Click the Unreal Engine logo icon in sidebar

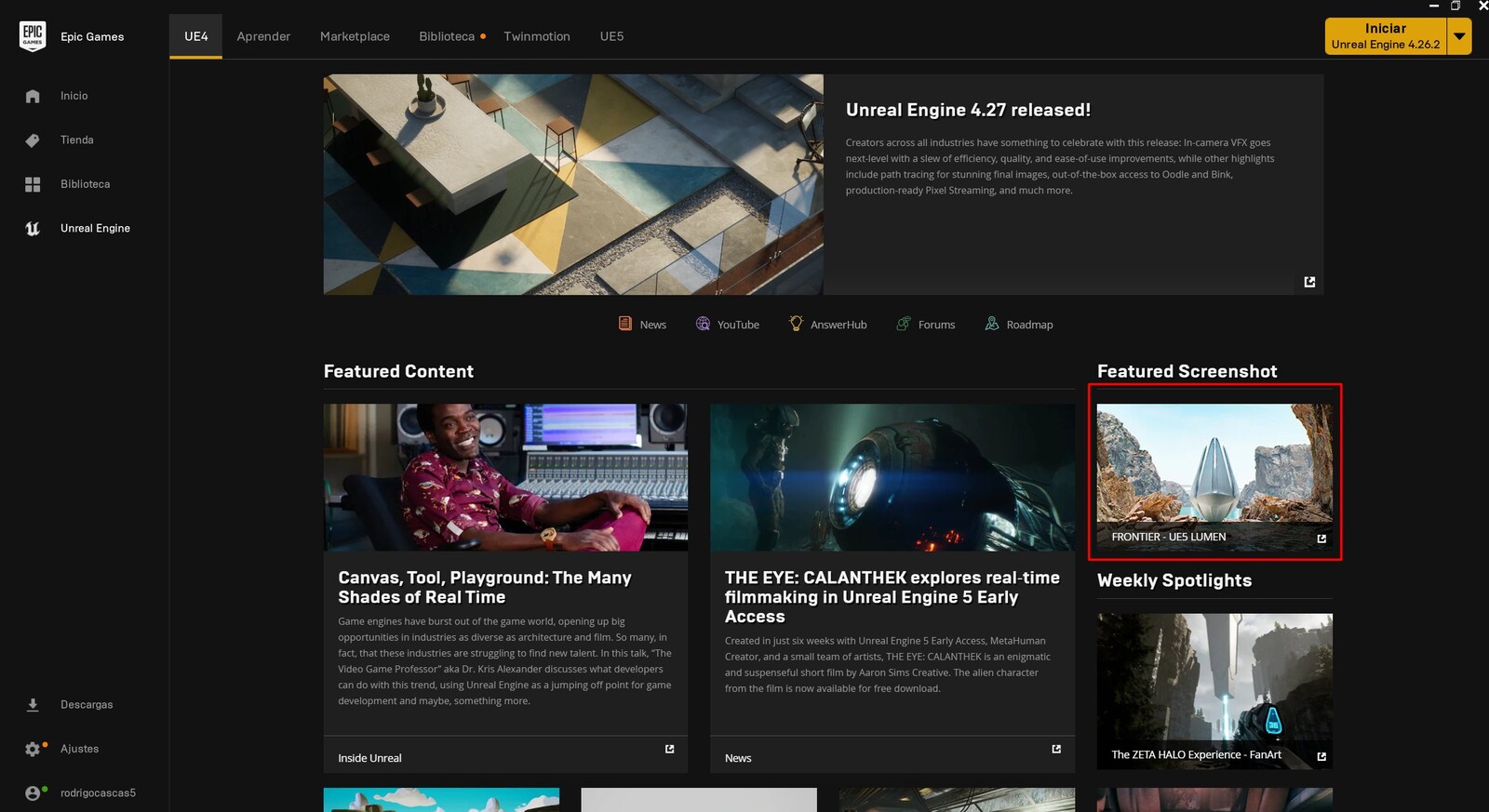click(33, 229)
